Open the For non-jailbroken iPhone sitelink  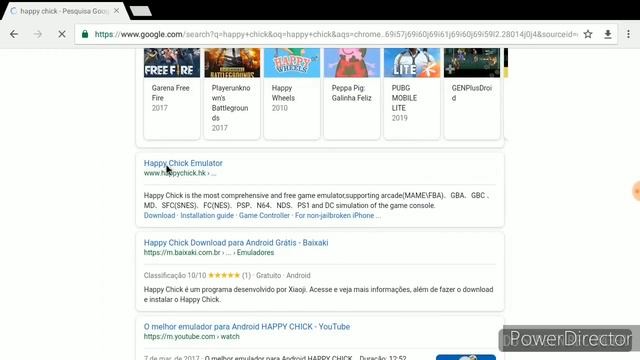(x=338, y=216)
